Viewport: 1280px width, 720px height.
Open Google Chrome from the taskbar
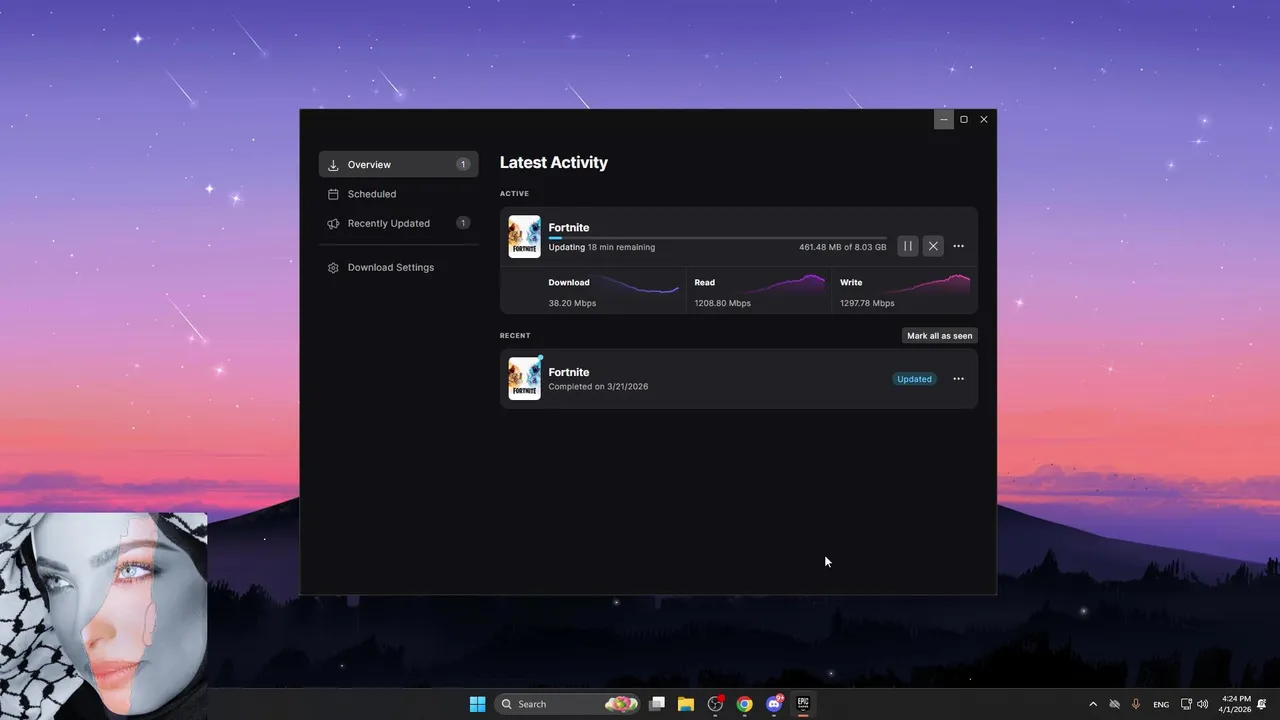pos(744,704)
